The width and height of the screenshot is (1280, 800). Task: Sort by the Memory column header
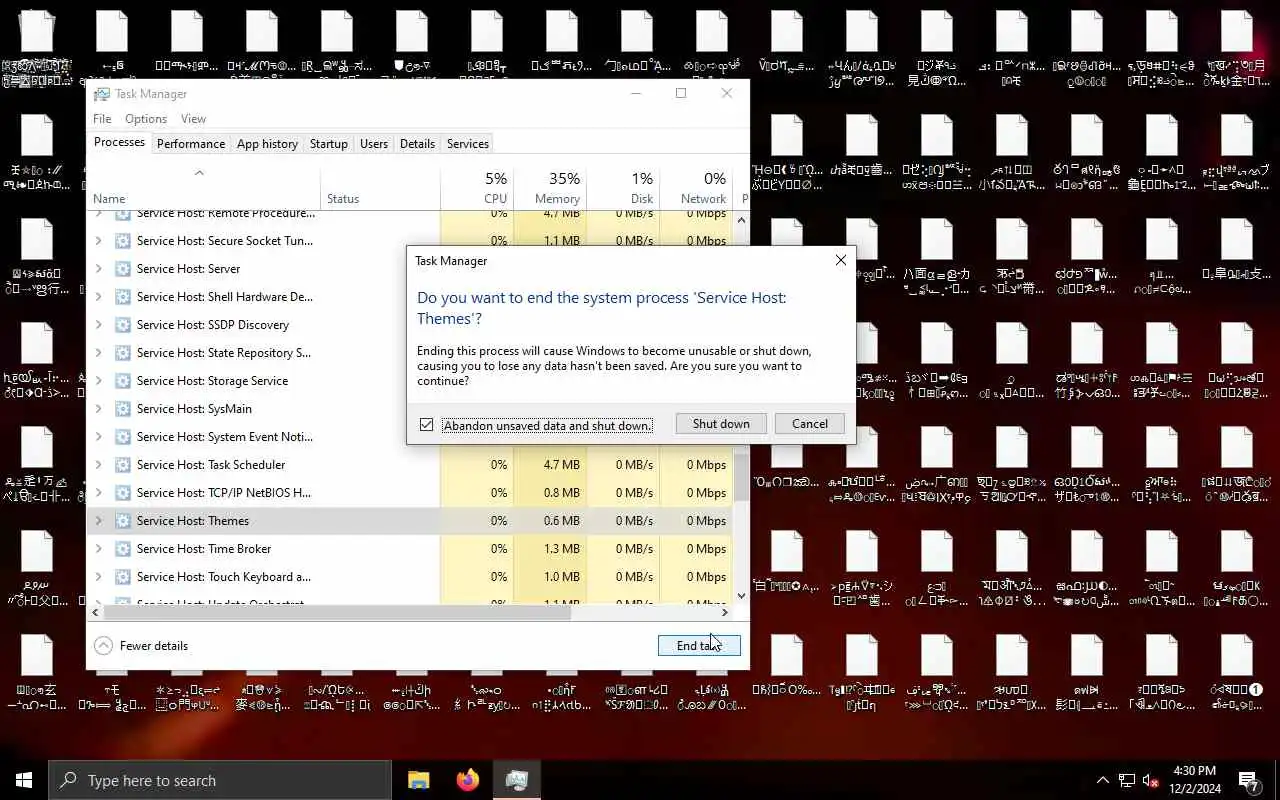point(550,187)
